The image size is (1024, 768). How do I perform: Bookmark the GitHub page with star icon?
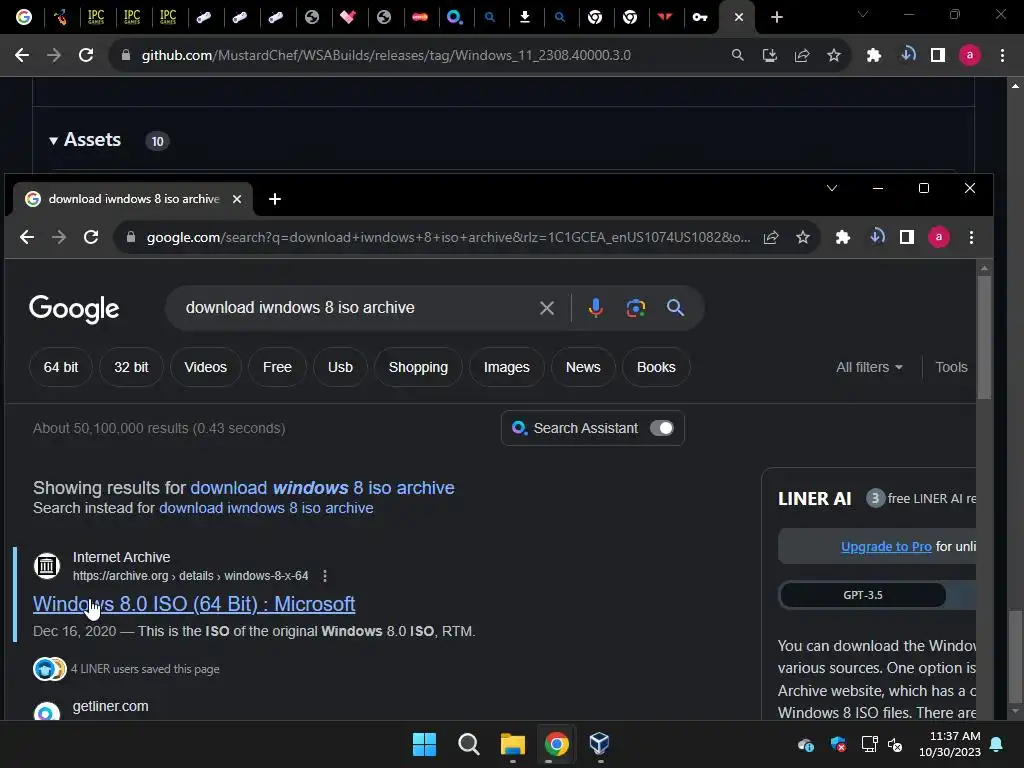[833, 56]
